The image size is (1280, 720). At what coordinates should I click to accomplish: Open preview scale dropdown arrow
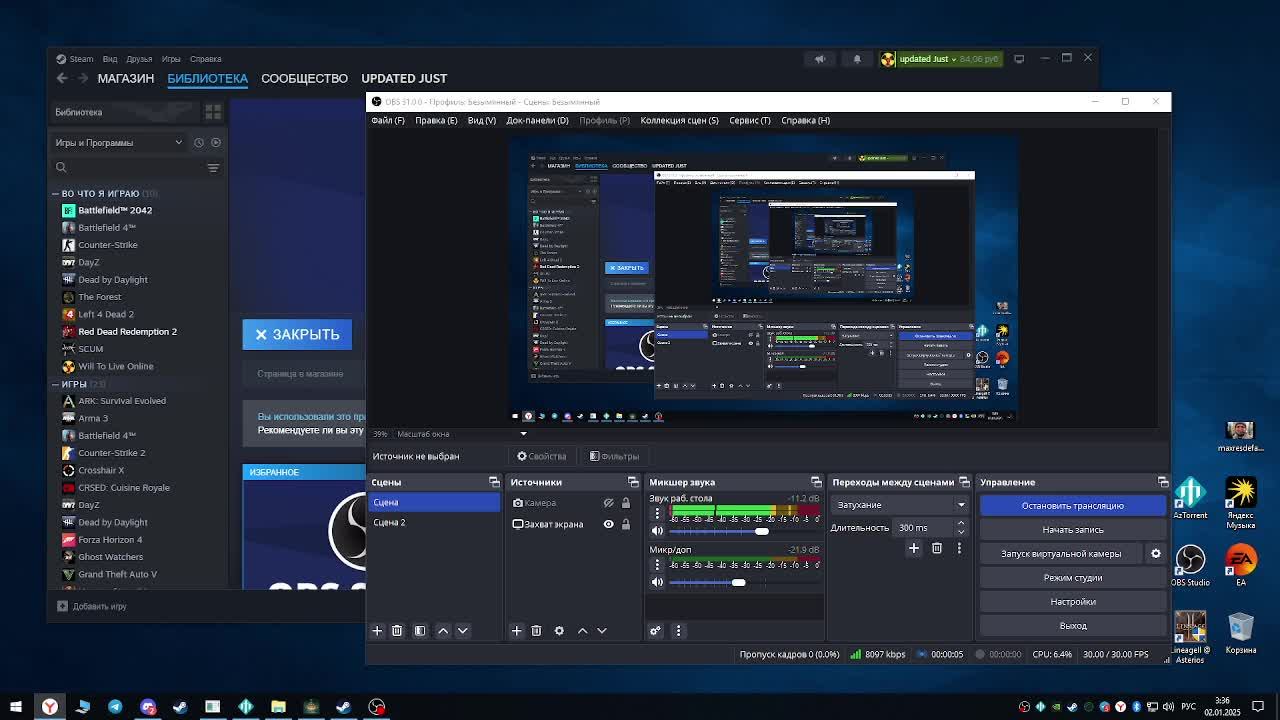tap(523, 434)
